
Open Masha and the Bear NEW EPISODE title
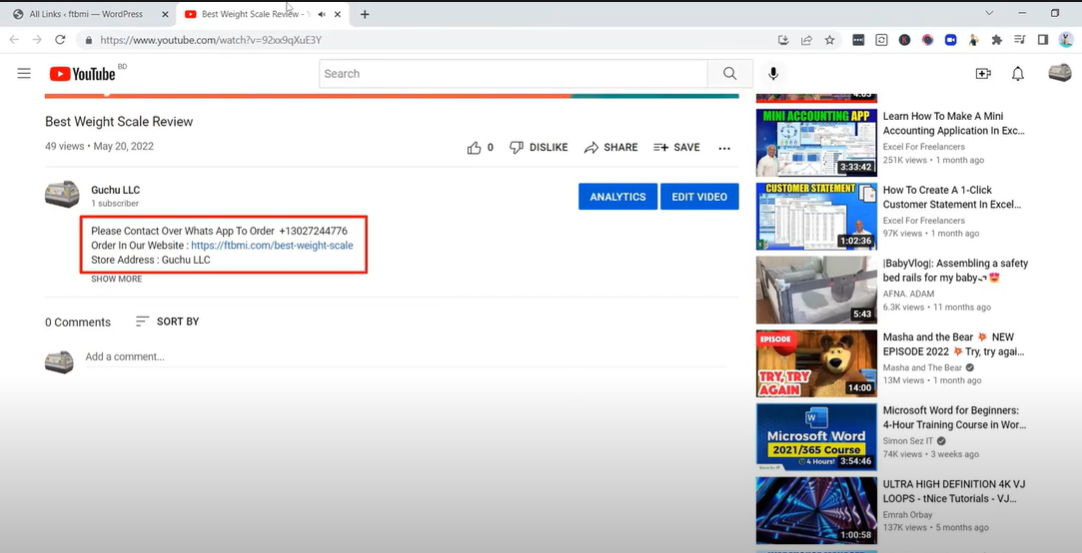coord(954,344)
